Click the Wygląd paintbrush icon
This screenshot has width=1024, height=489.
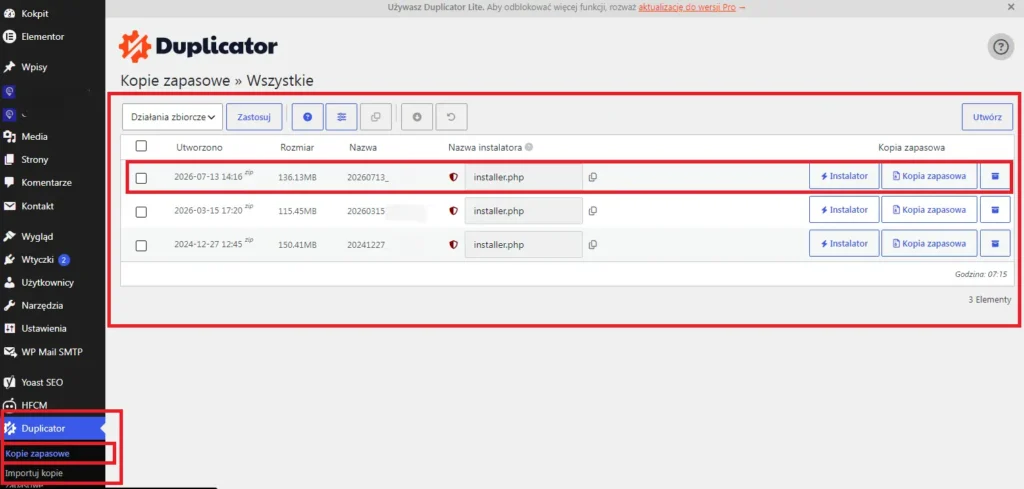pyautogui.click(x=9, y=236)
